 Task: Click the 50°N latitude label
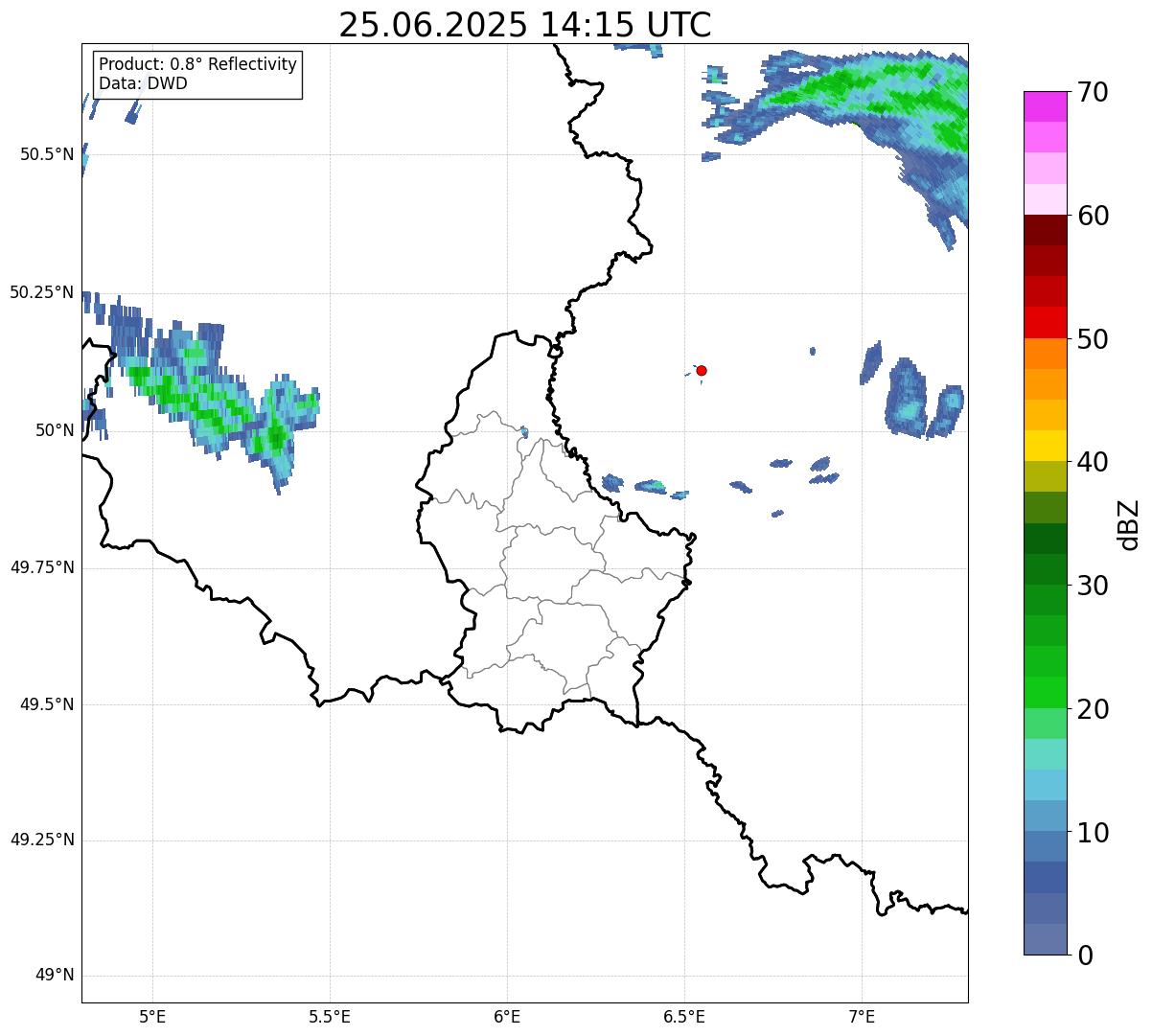point(56,430)
